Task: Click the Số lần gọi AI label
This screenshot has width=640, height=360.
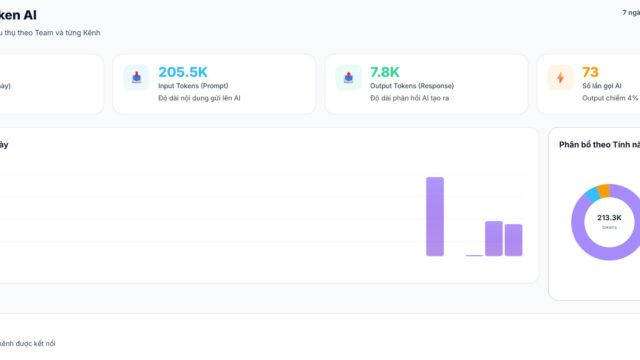Action: pos(602,86)
